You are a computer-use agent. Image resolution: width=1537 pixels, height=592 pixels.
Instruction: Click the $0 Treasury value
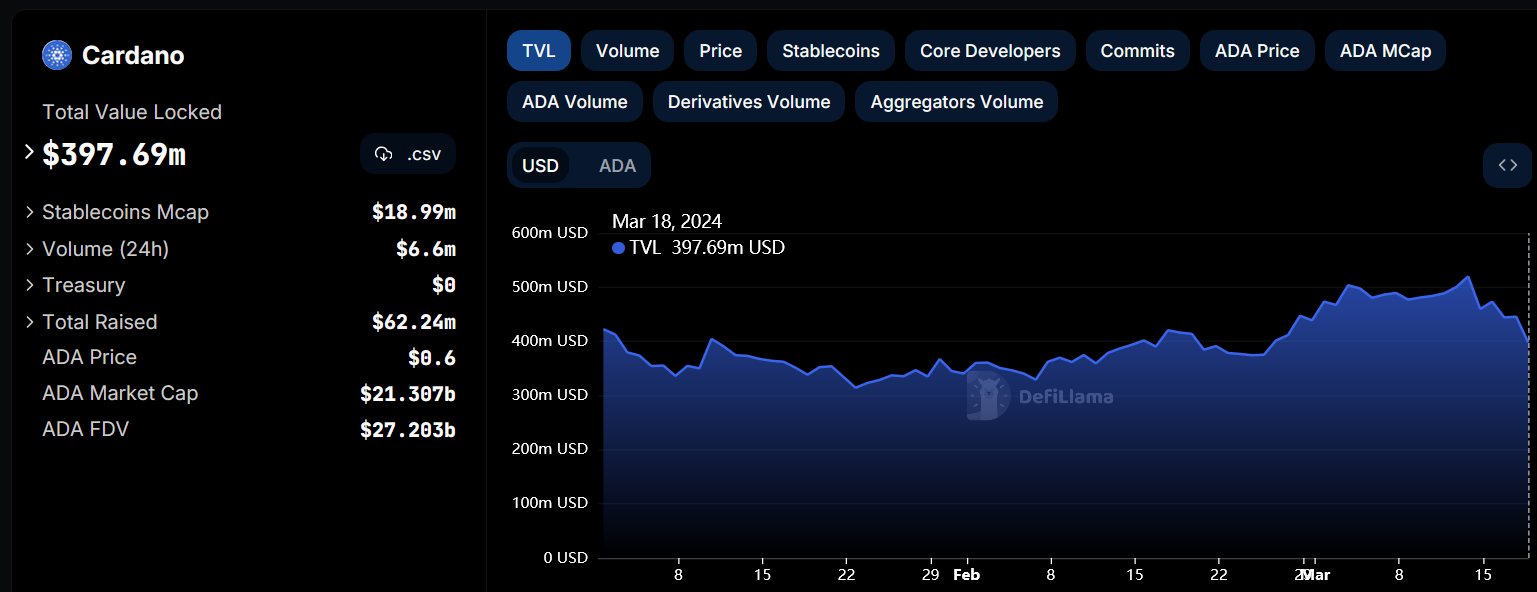(444, 285)
